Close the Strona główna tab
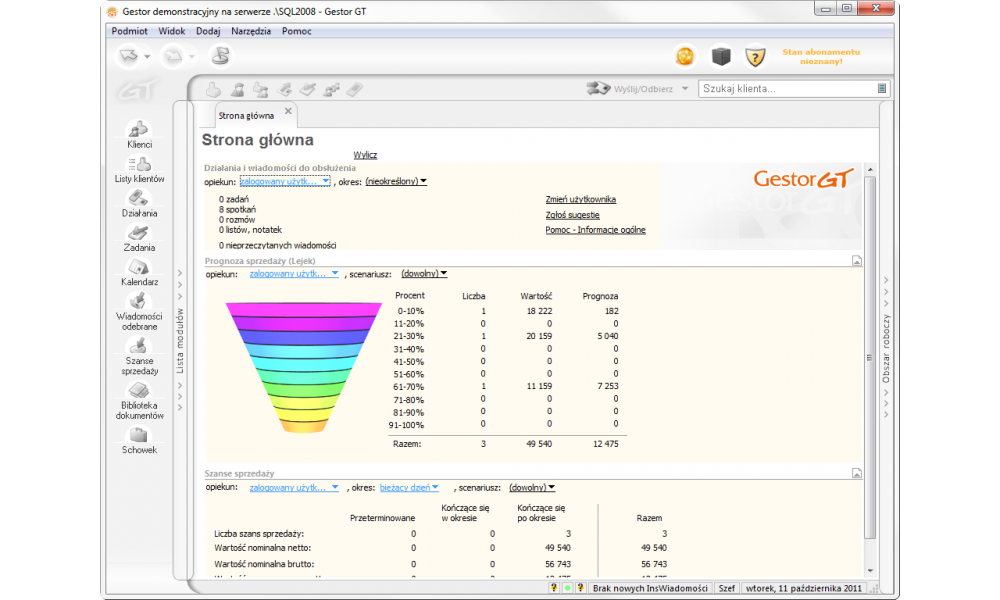The width and height of the screenshot is (1000, 600). click(288, 111)
